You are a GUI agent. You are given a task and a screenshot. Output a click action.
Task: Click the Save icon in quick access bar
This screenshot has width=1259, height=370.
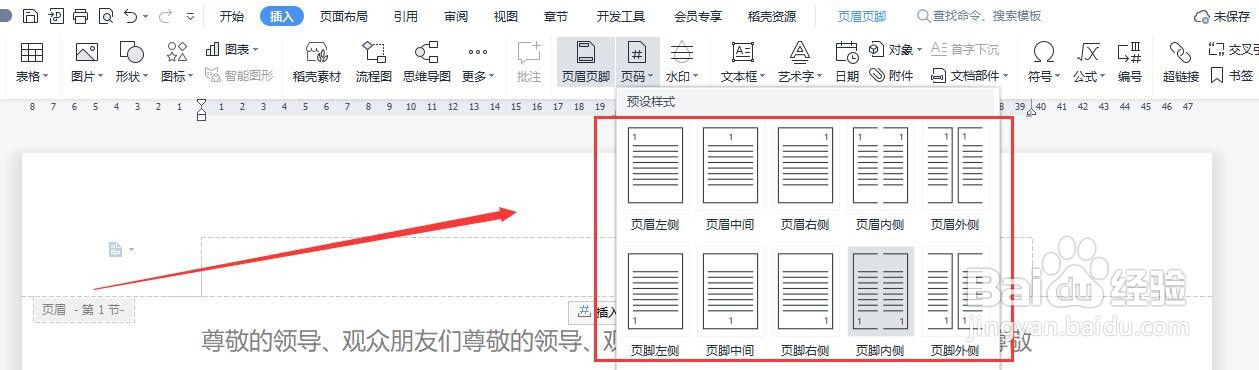click(x=31, y=16)
